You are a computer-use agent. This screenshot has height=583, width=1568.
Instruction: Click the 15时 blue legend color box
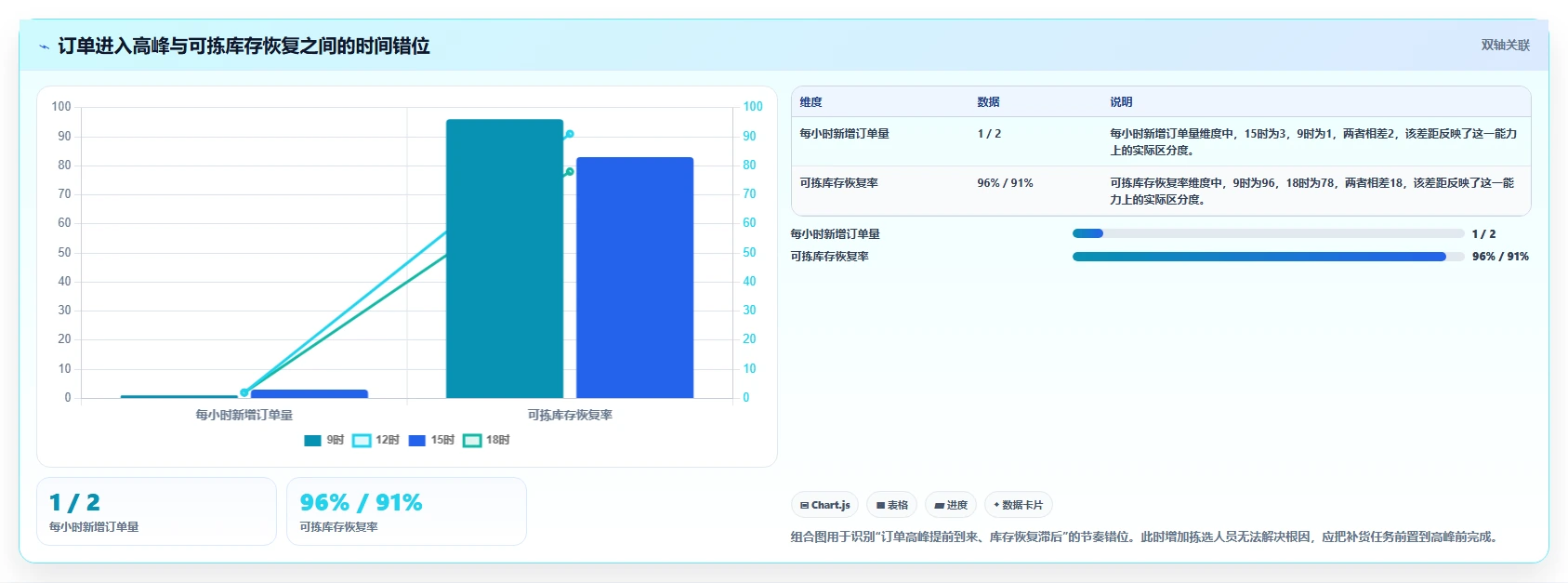(x=416, y=441)
